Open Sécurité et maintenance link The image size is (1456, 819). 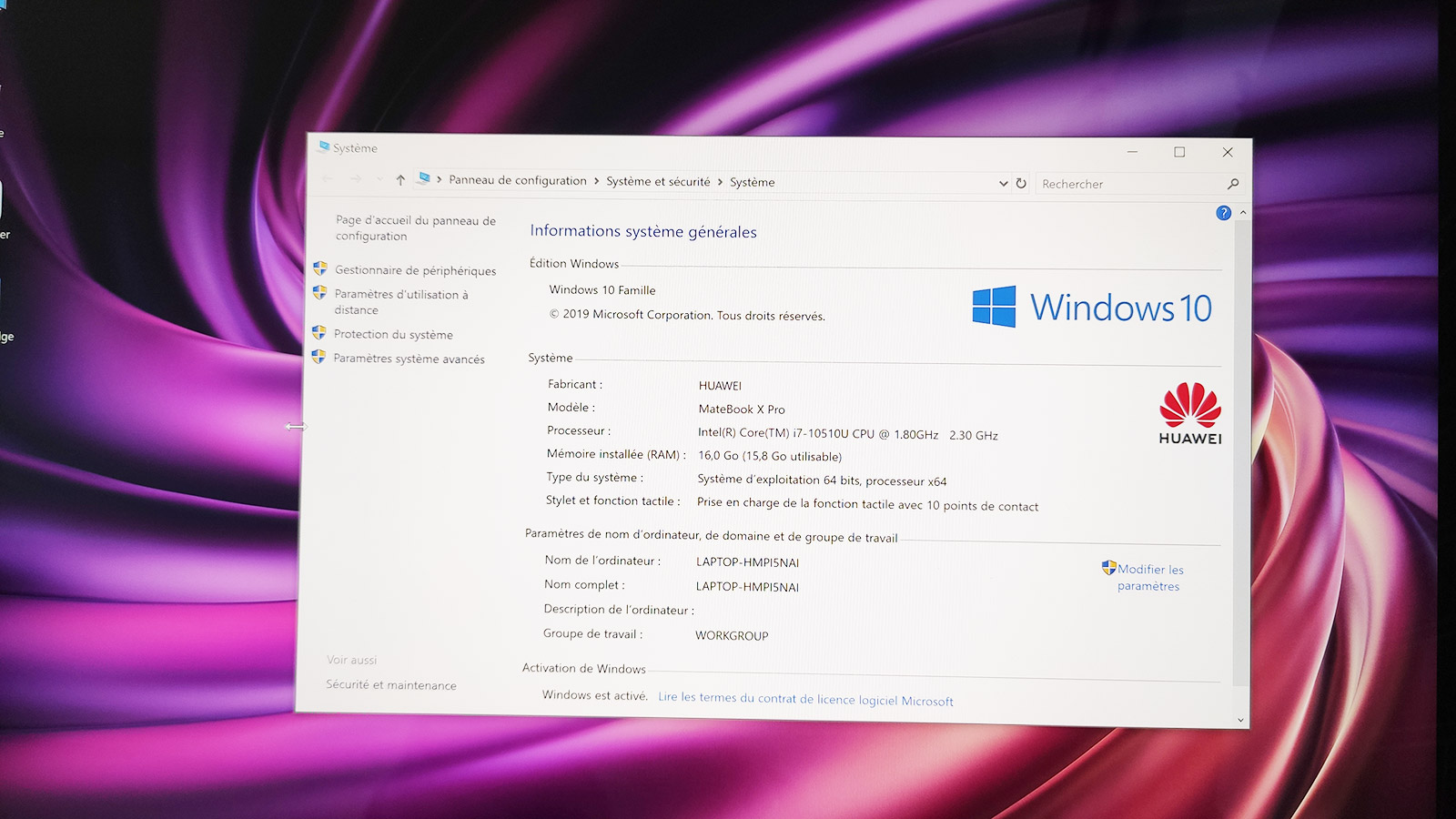pos(391,684)
